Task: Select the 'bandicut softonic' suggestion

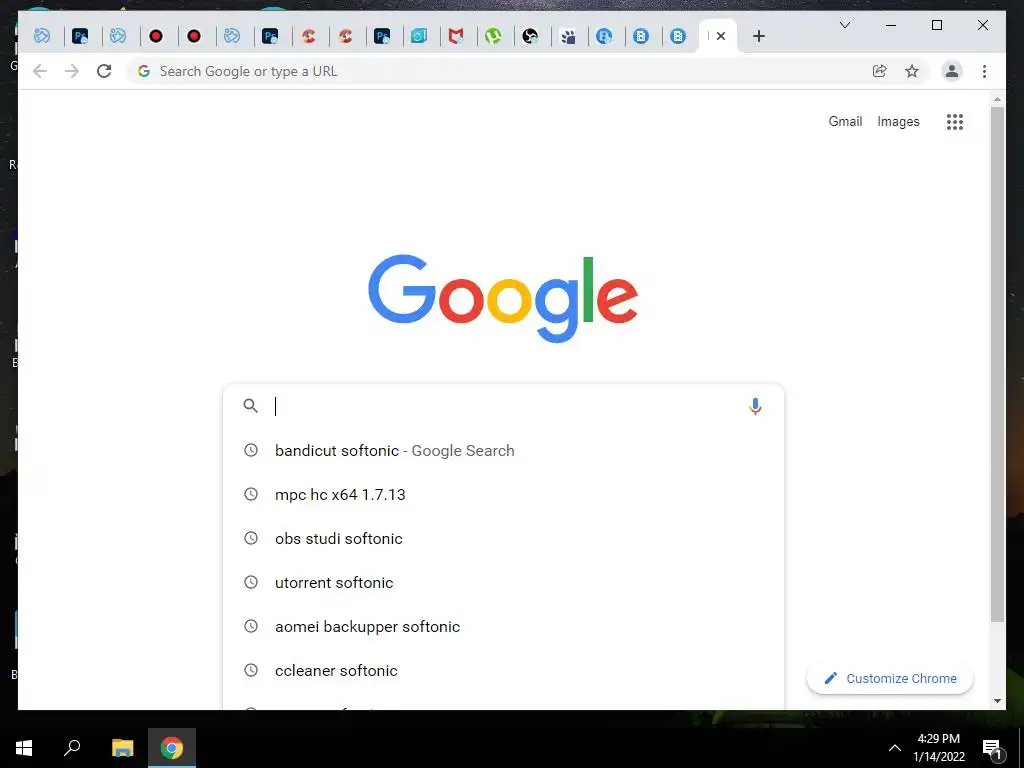Action: click(503, 451)
